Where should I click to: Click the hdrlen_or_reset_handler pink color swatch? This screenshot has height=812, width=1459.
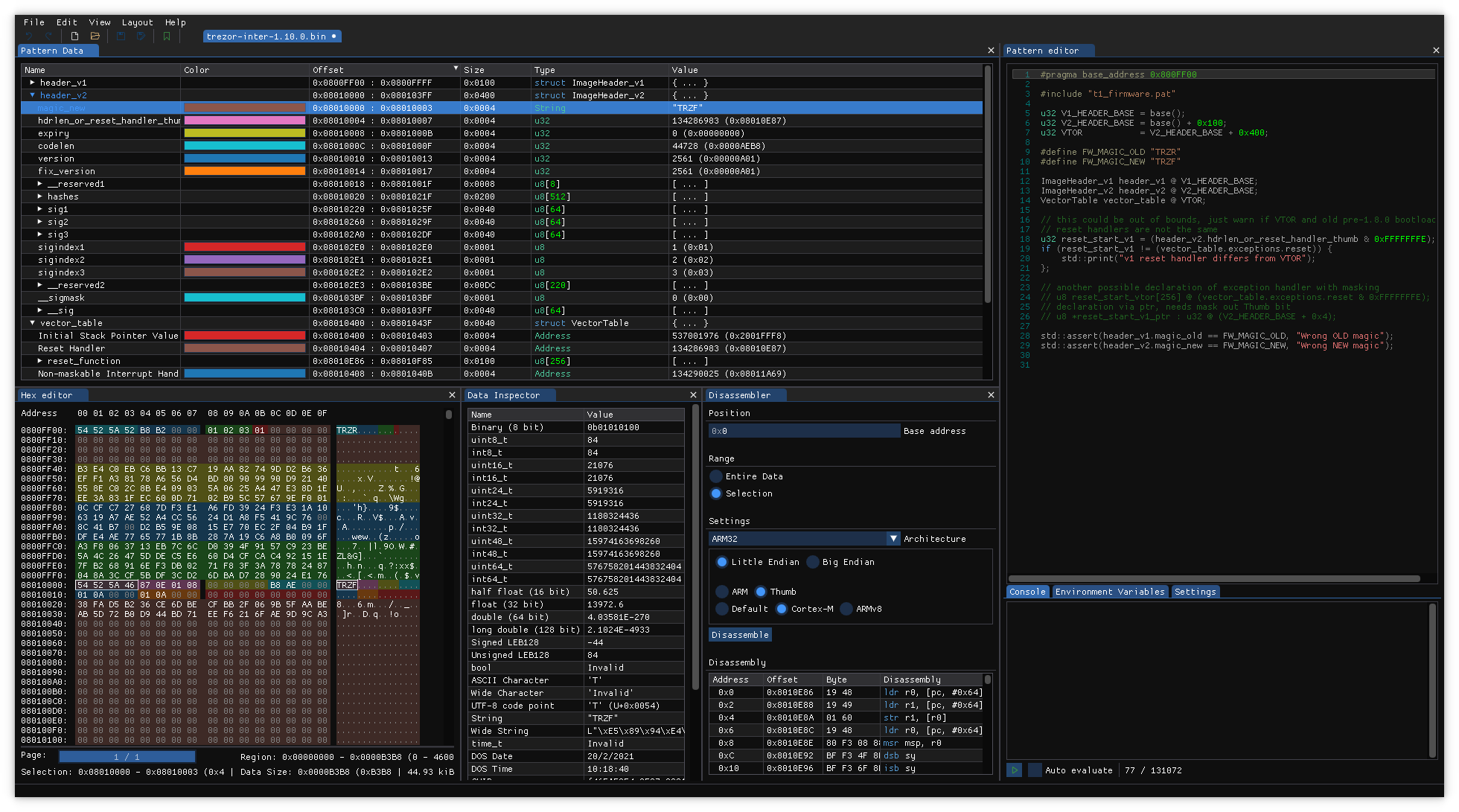[245, 121]
